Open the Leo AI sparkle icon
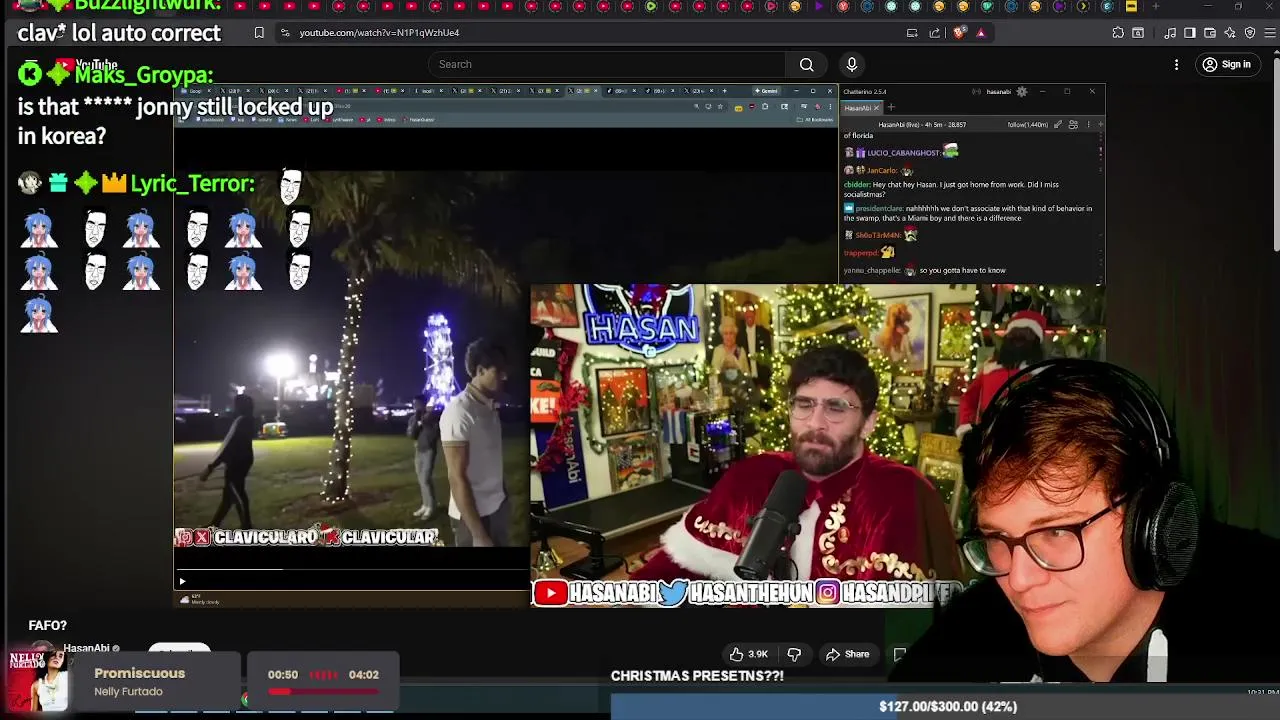The image size is (1280, 720). pyautogui.click(x=1230, y=32)
